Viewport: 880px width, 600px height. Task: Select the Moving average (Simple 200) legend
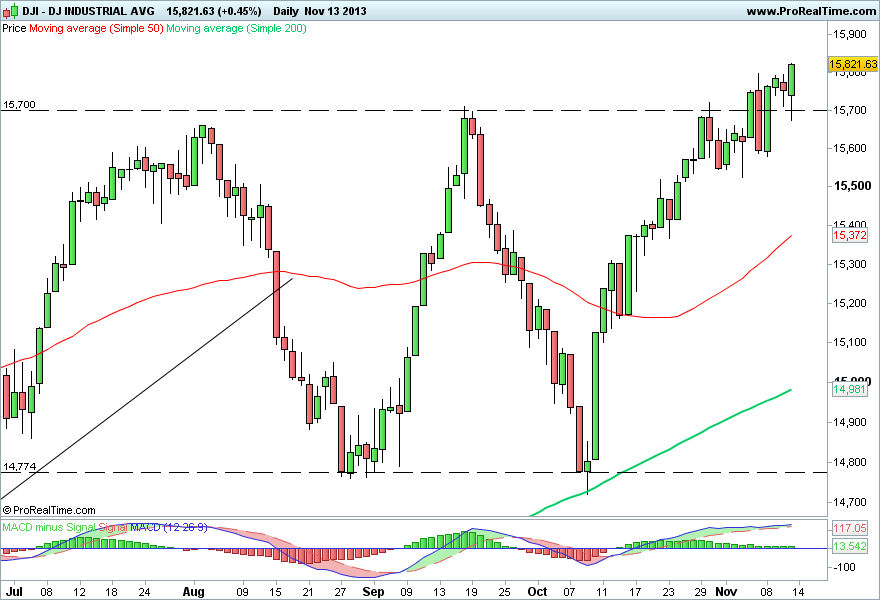click(x=236, y=28)
